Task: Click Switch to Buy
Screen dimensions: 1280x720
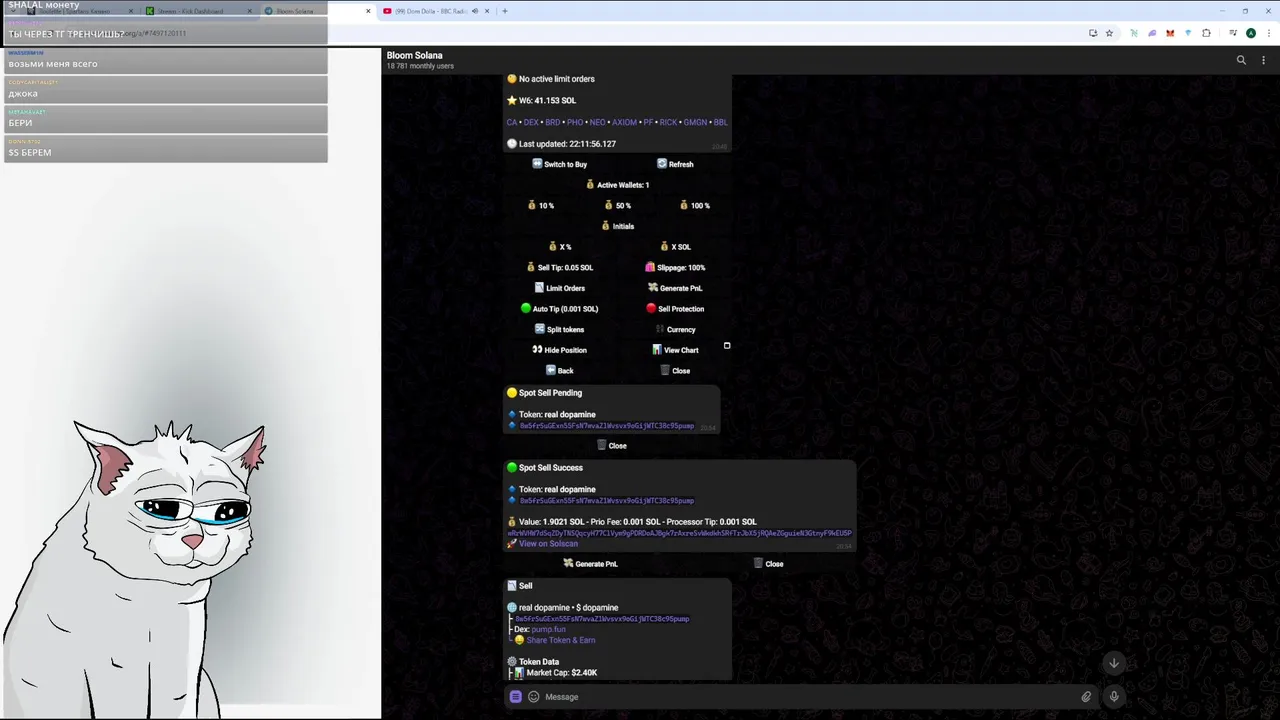Action: click(x=560, y=164)
